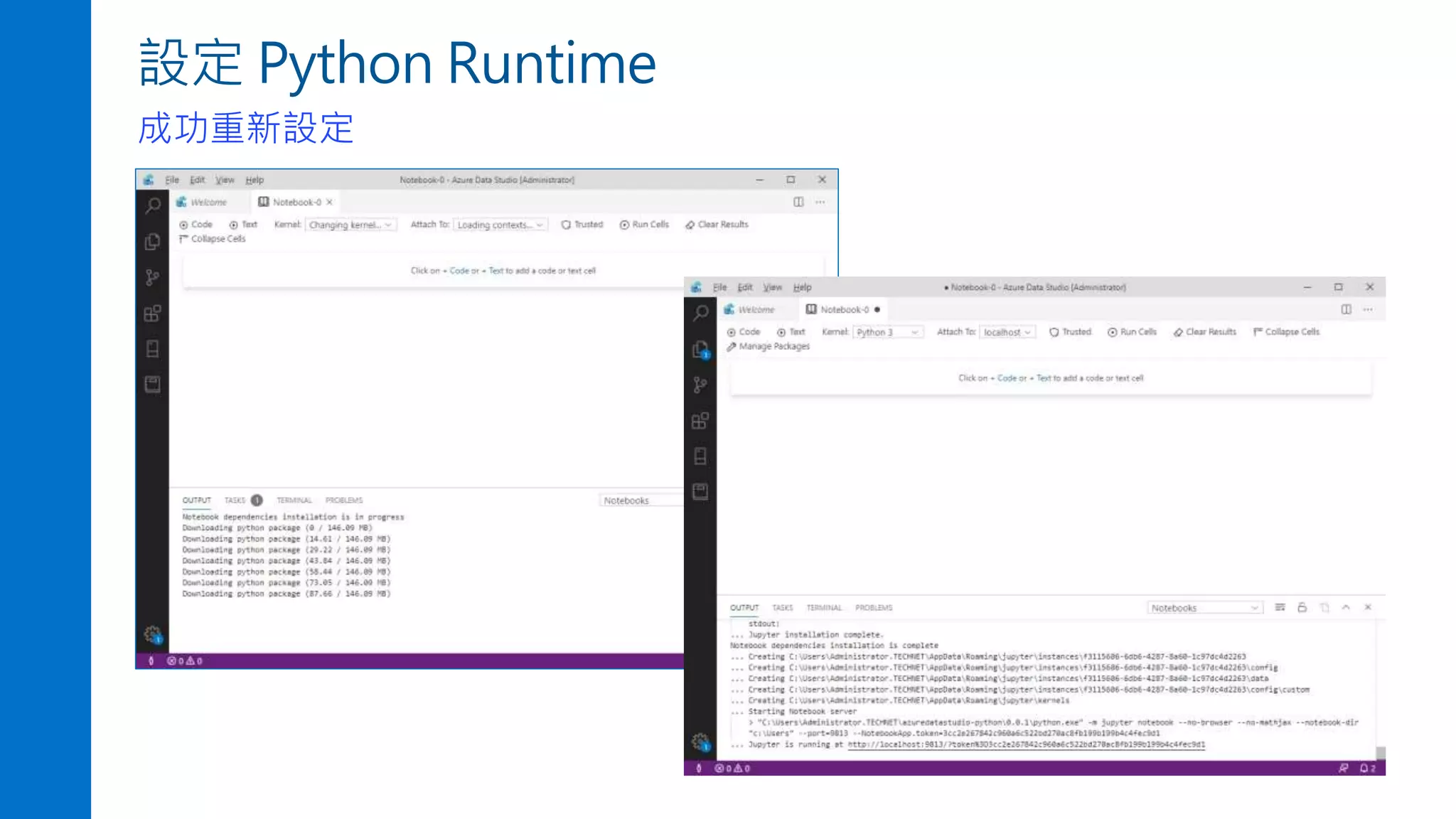The height and width of the screenshot is (819, 1456).
Task: Toggle Trusted in left window toolbar
Action: (582, 225)
